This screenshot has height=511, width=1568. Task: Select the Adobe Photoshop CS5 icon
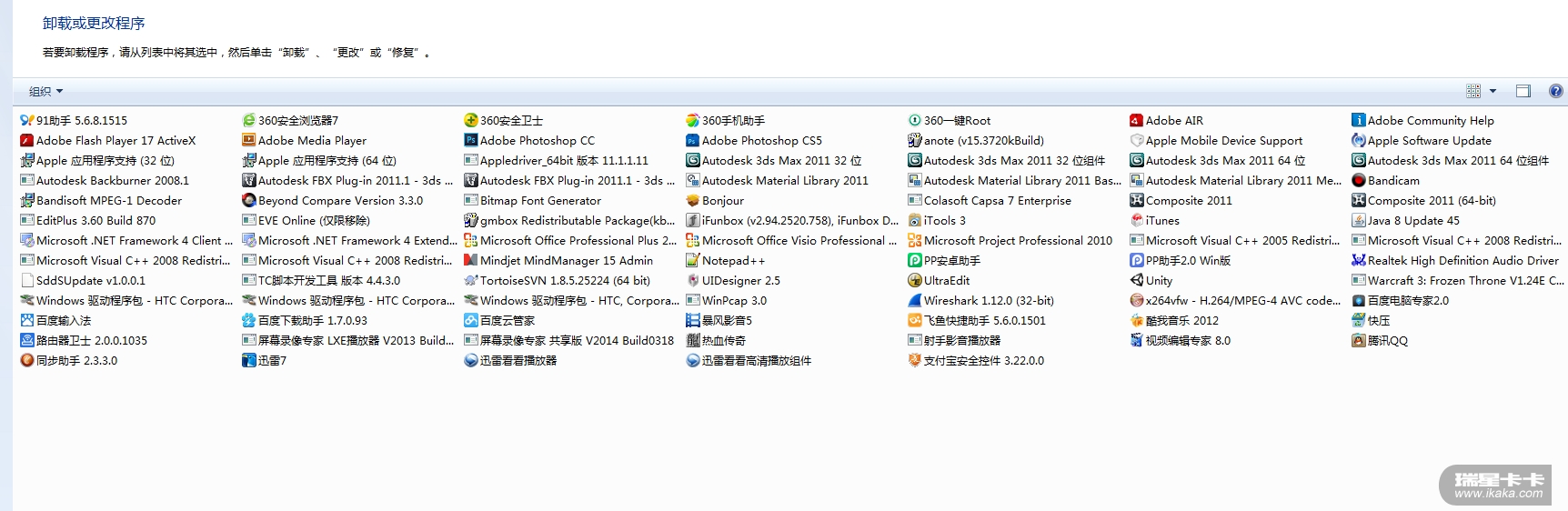693,140
